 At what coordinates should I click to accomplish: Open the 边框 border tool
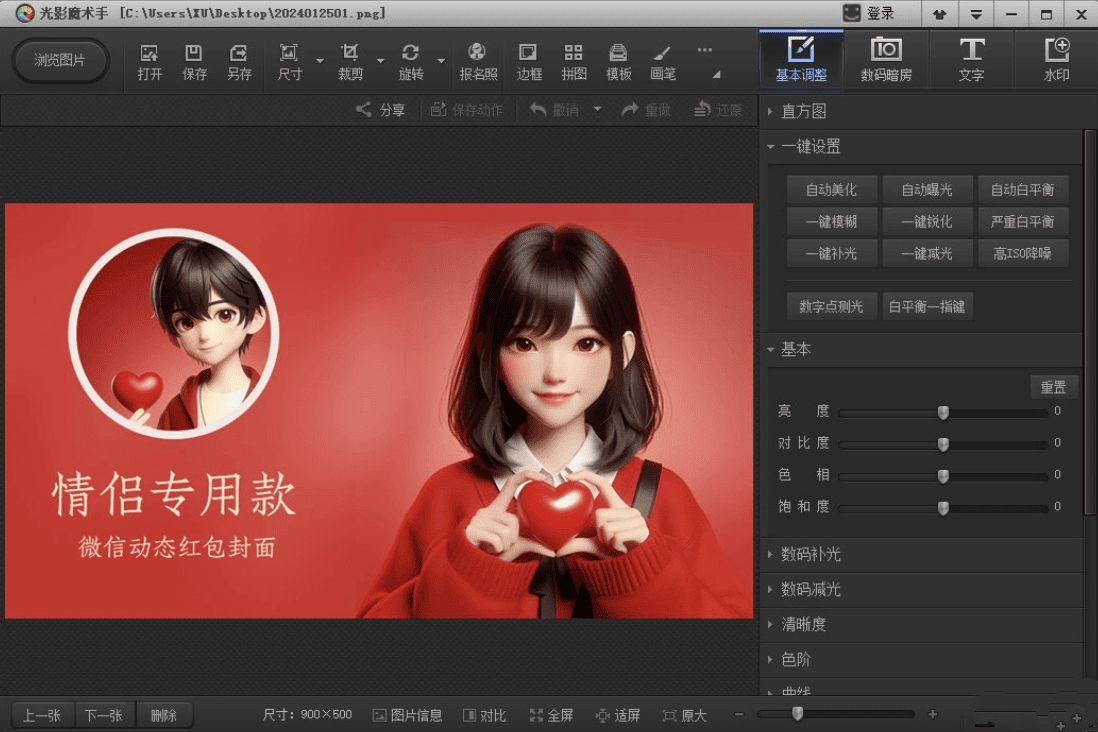coord(528,62)
